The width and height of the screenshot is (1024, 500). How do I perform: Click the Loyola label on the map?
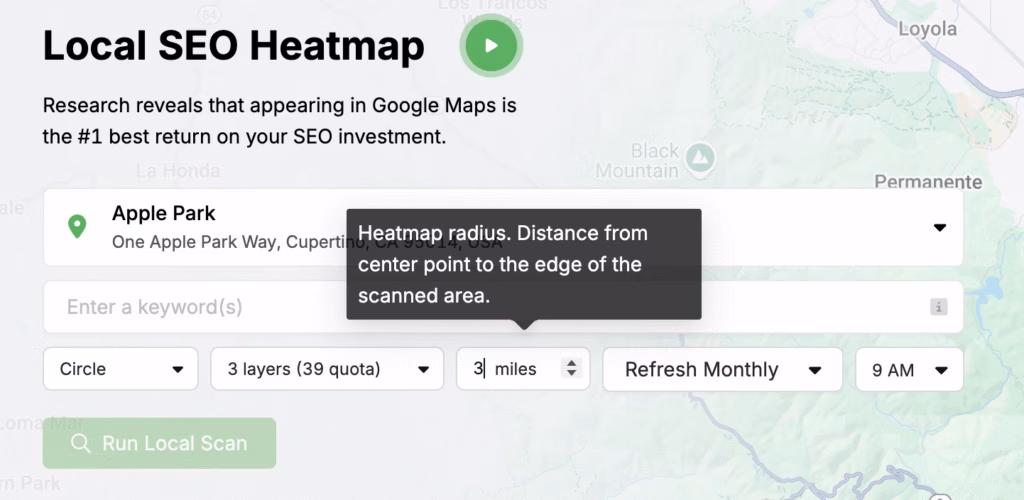[x=927, y=29]
